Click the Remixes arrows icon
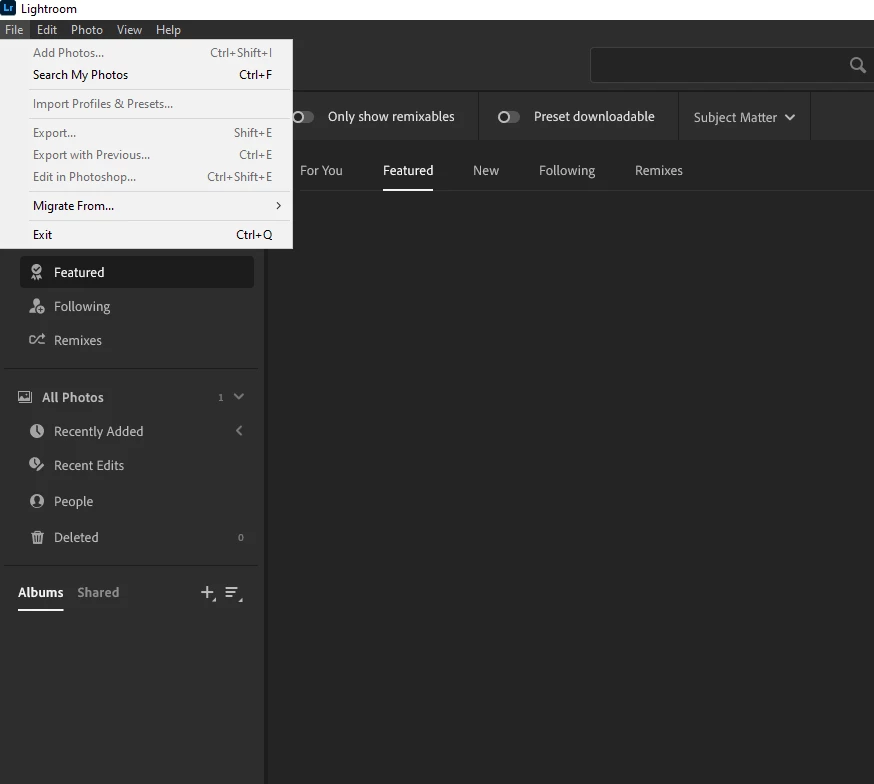Viewport: 874px width, 784px height. (37, 339)
